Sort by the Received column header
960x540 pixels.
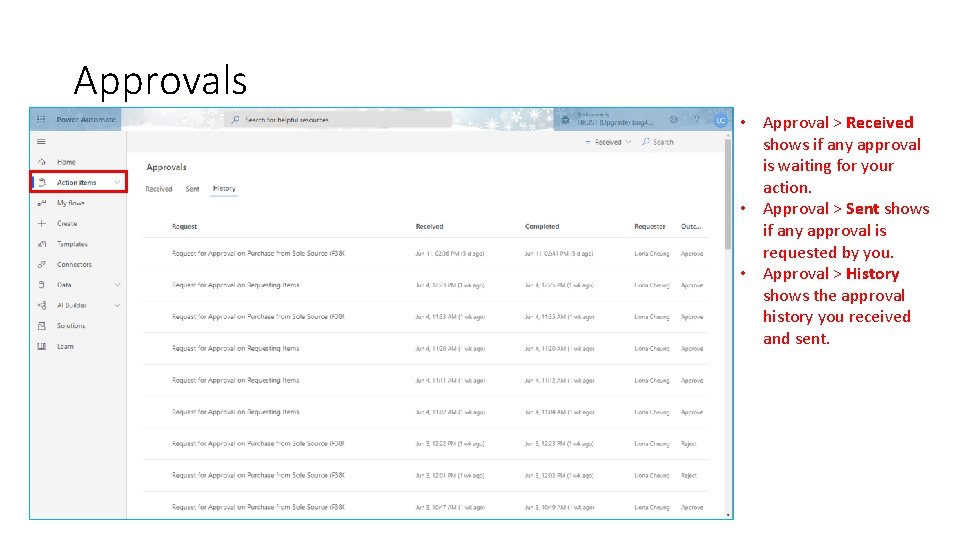point(429,227)
